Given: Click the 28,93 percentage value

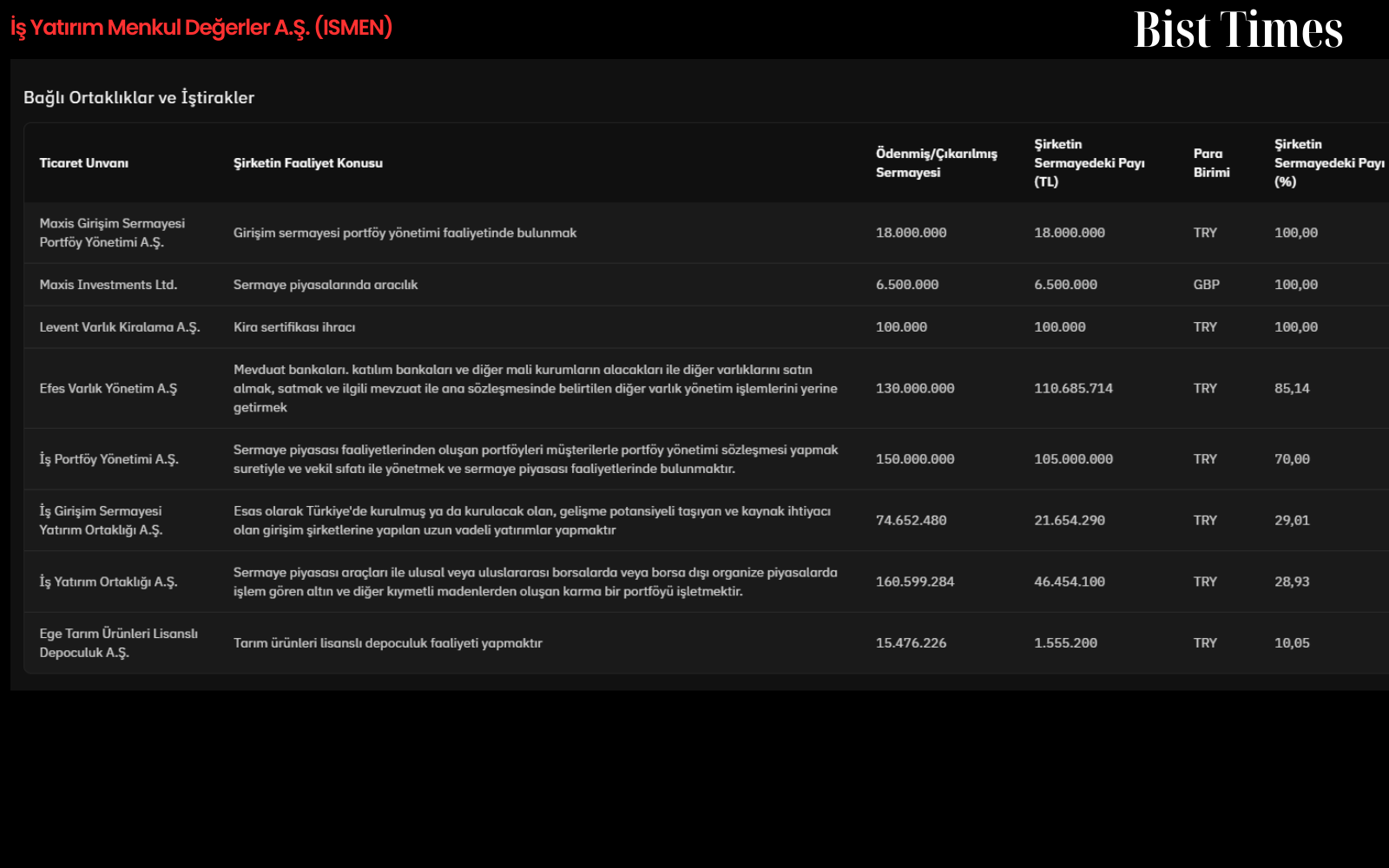Looking at the screenshot, I should (x=1292, y=582).
